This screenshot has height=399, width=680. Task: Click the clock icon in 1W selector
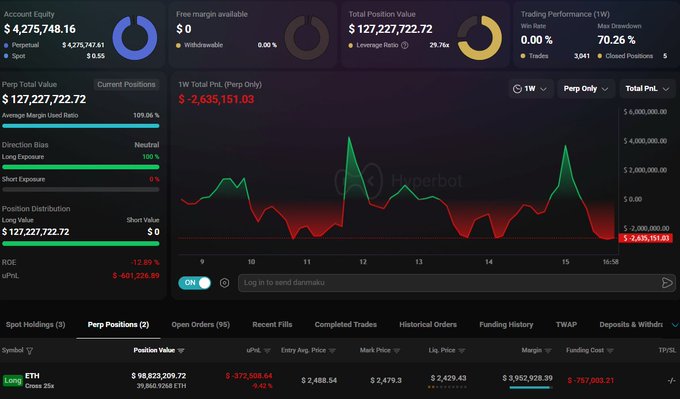point(517,89)
